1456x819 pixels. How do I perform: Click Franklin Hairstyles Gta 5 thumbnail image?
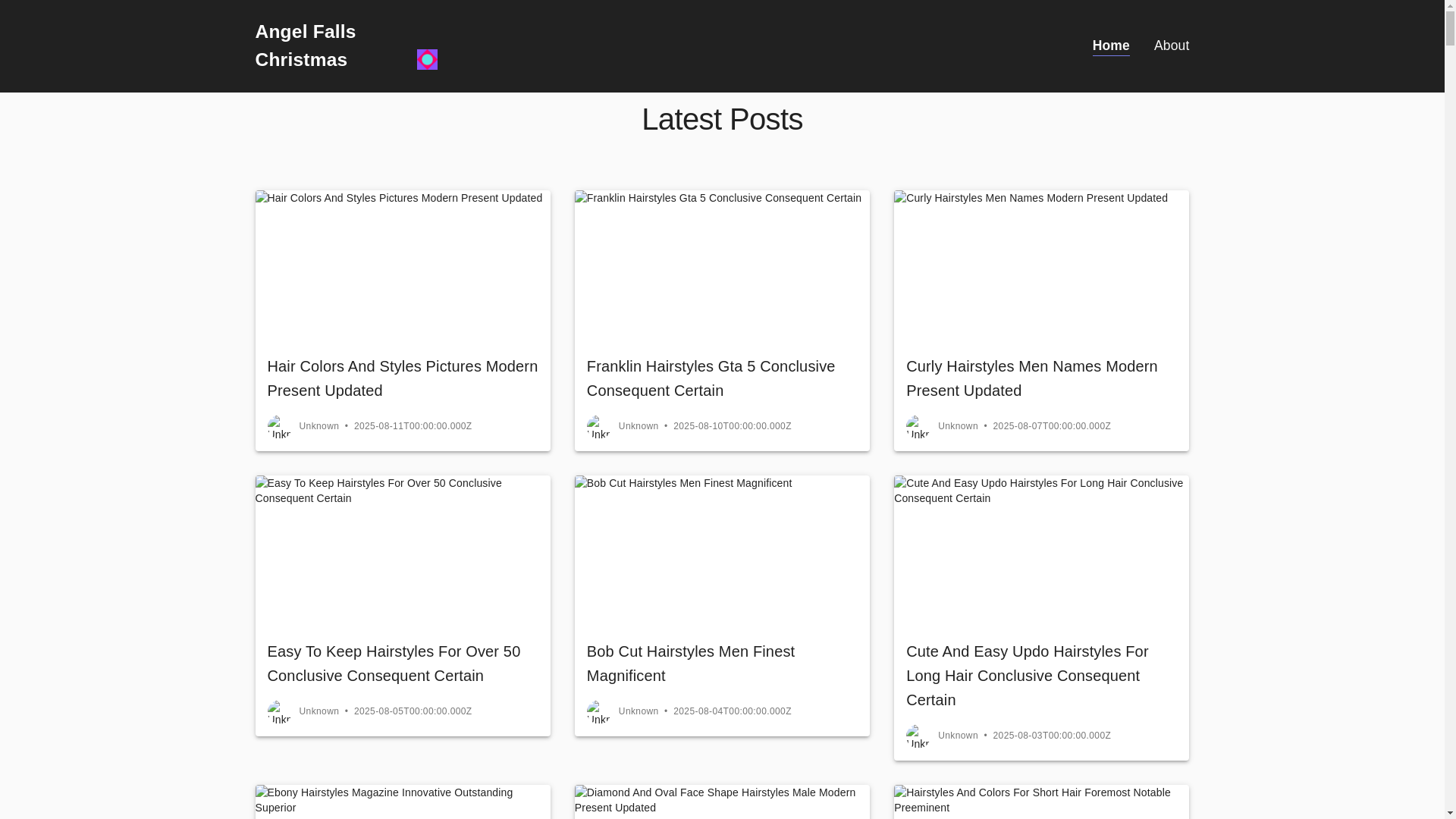(722, 266)
